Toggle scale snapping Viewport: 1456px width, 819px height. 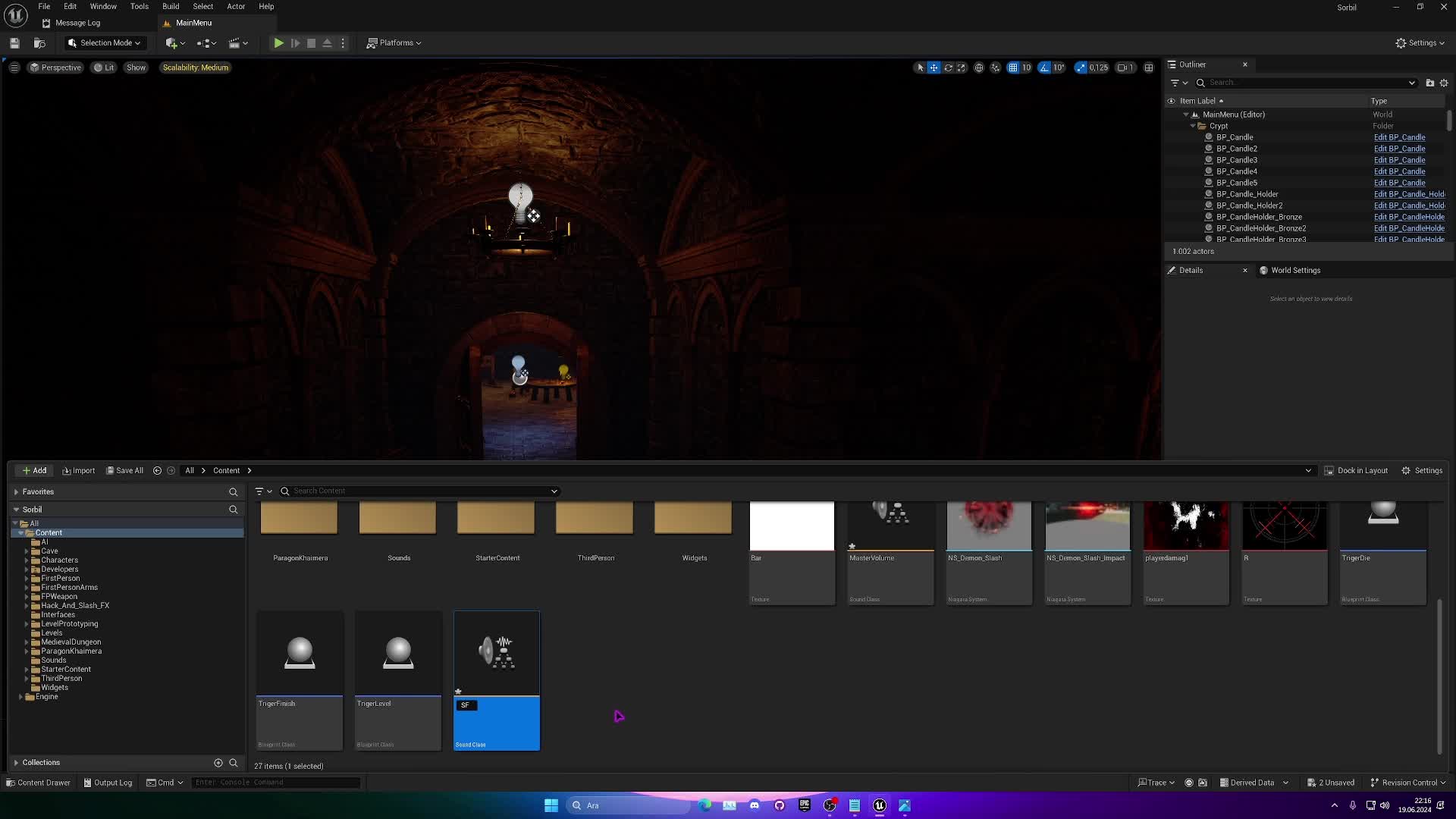(x=1081, y=67)
